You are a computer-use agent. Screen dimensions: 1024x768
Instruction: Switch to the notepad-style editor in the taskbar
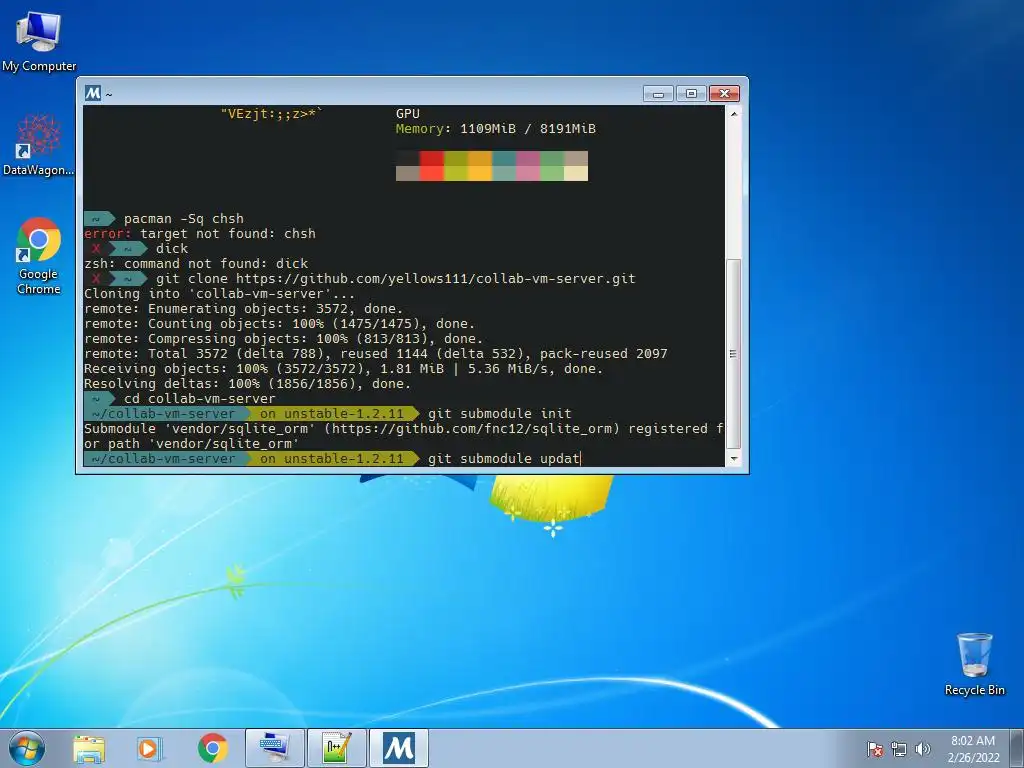pos(336,748)
